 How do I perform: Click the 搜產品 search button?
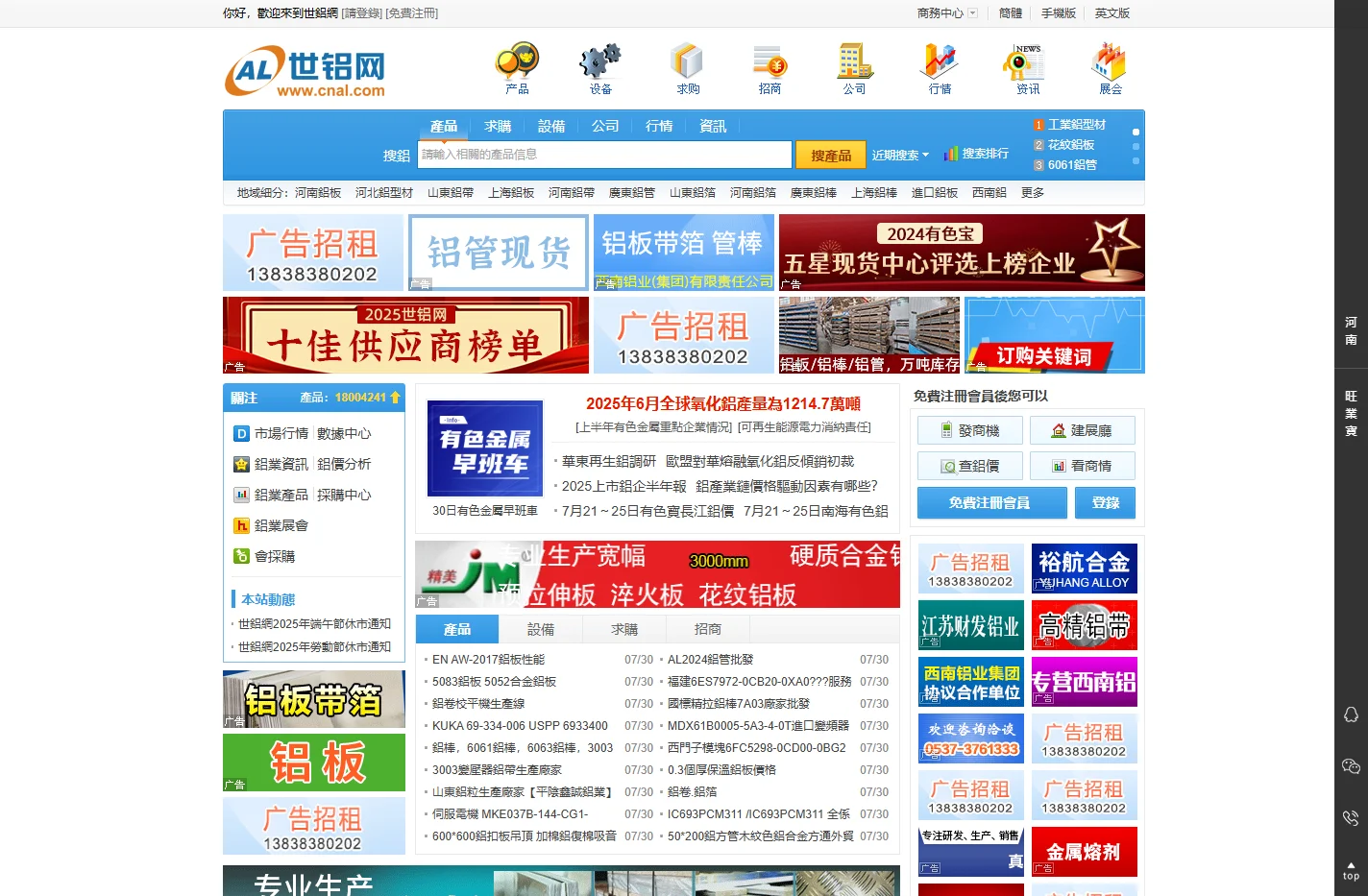831,155
